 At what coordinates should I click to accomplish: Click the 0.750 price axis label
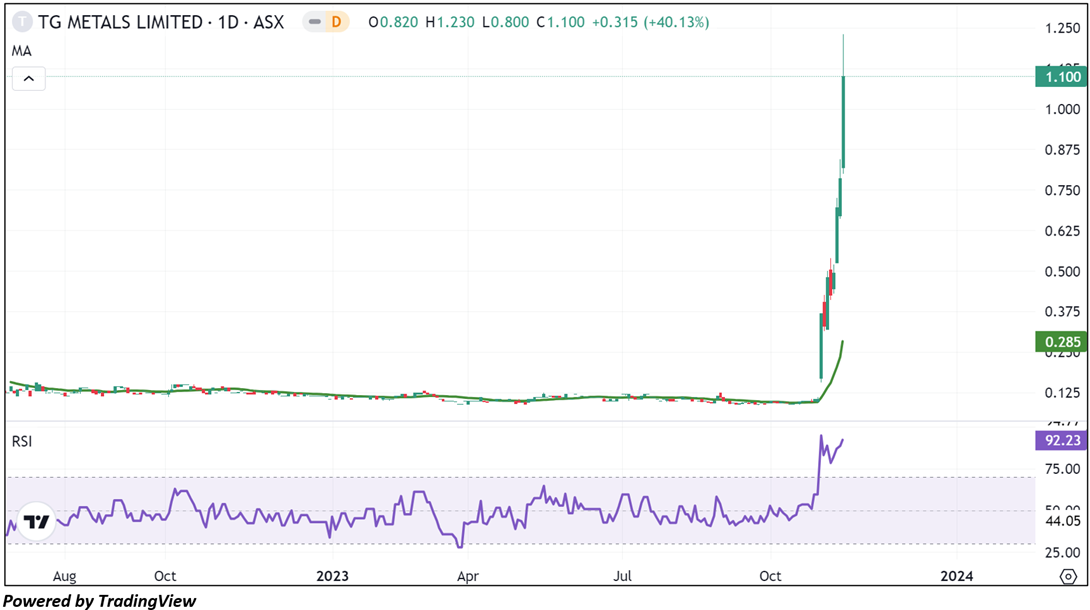point(1063,190)
